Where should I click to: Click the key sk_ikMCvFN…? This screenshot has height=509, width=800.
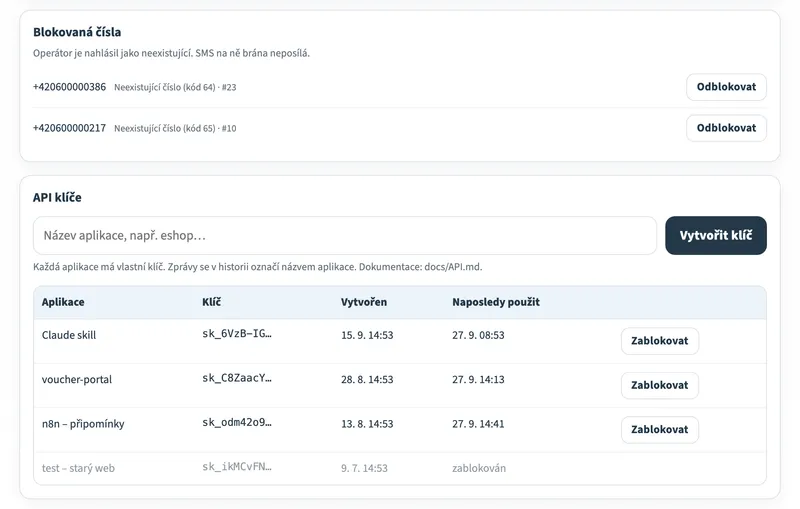[237, 467]
